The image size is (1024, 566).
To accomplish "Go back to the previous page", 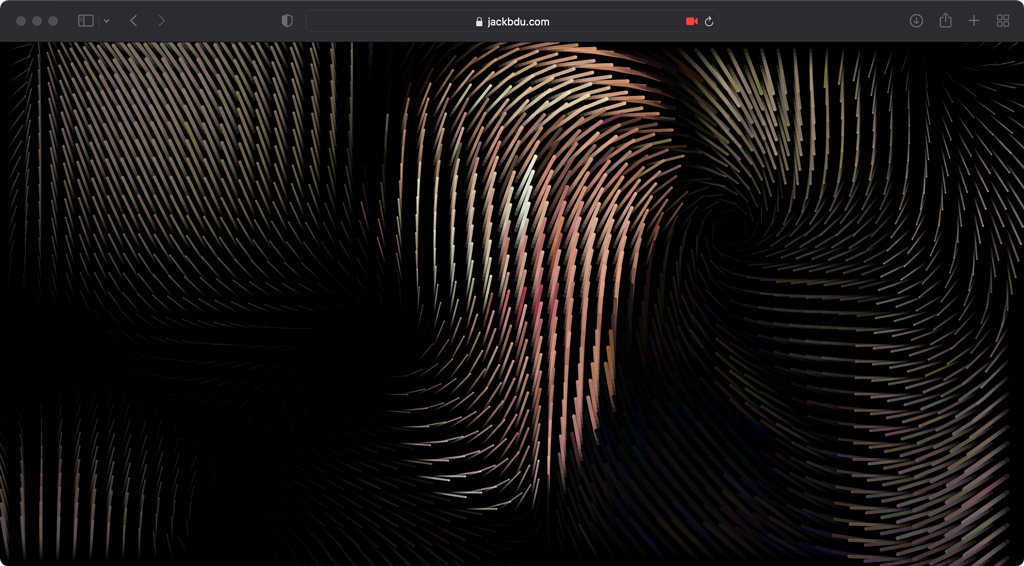I will click(134, 21).
